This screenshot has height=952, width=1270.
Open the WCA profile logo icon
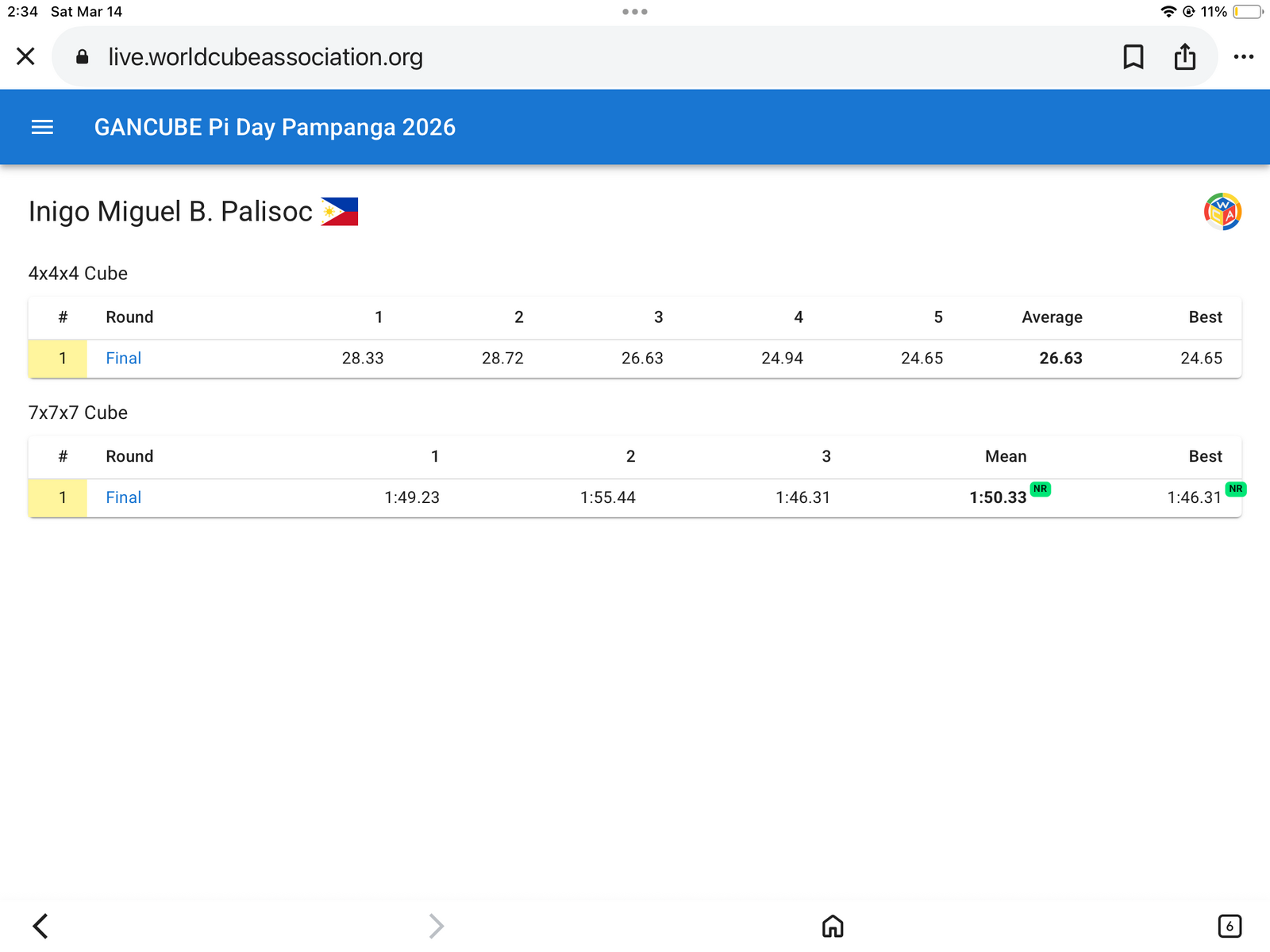(x=1222, y=212)
